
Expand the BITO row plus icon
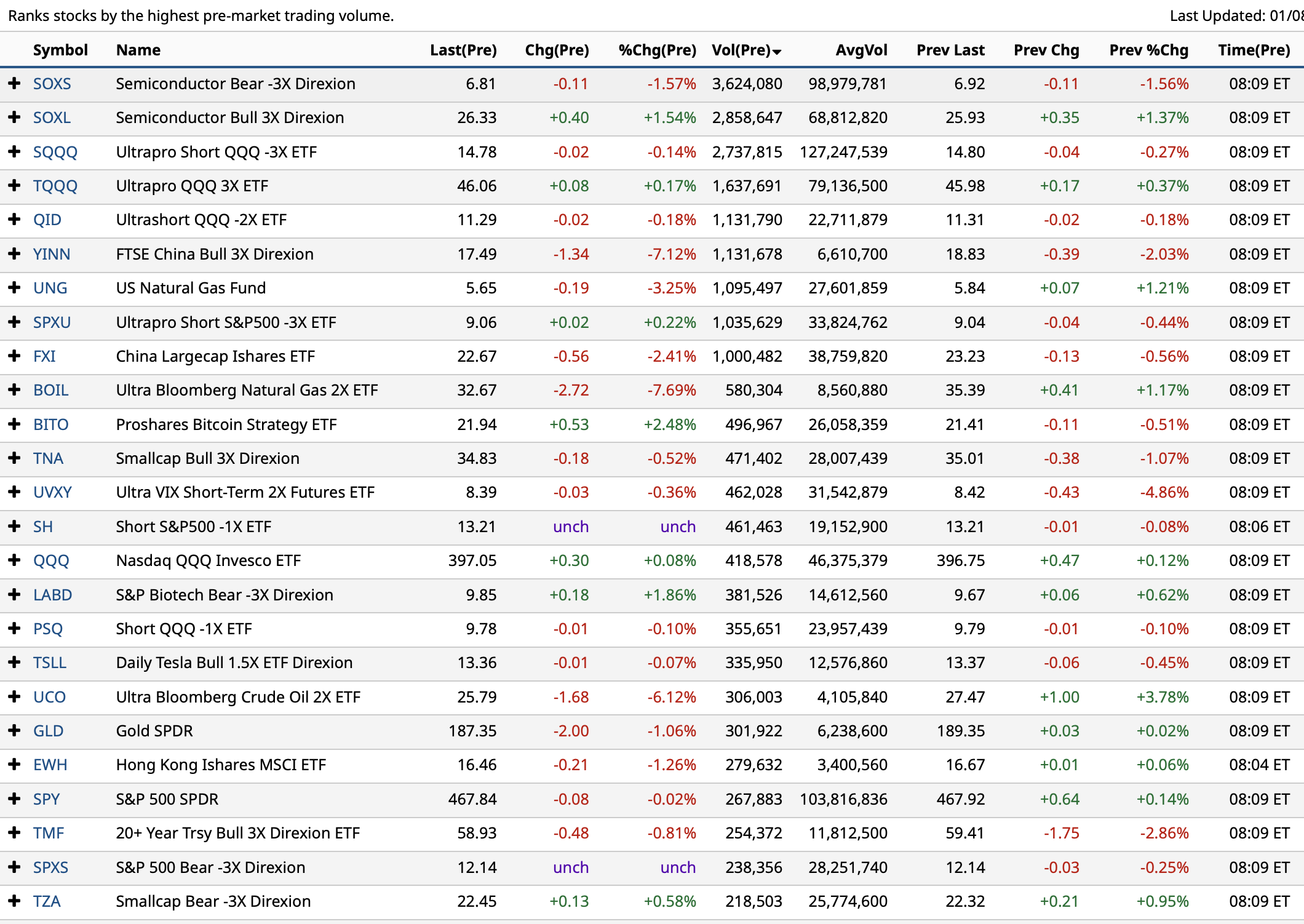pyautogui.click(x=14, y=424)
